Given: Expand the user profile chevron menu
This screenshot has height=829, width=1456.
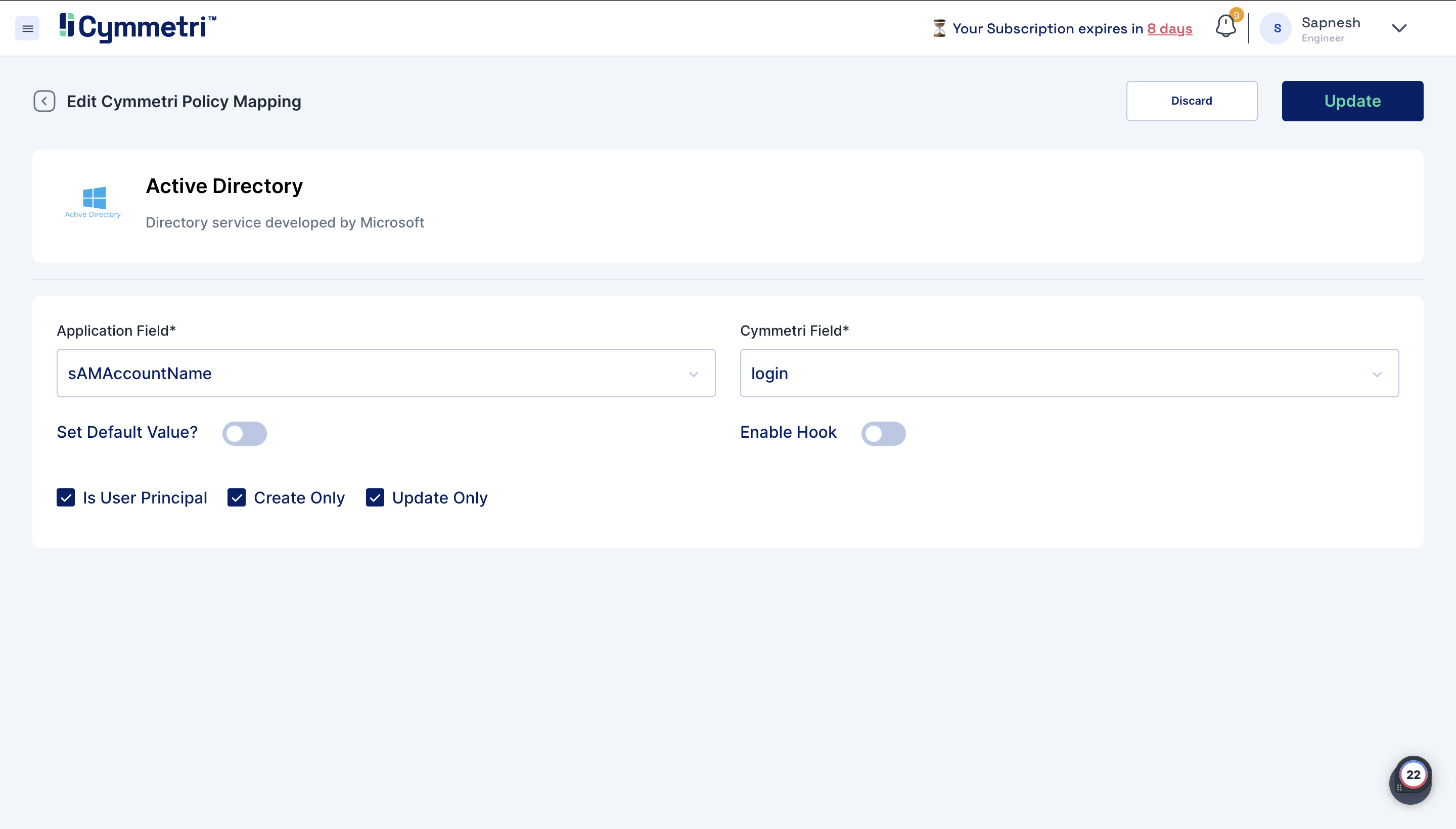Looking at the screenshot, I should pos(1398,28).
